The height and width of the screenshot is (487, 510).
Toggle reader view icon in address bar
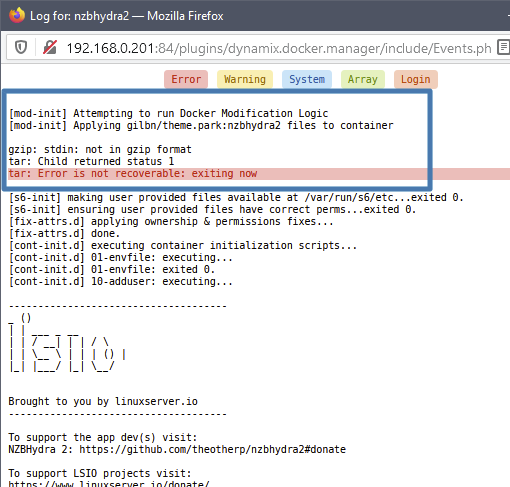click(x=503, y=47)
